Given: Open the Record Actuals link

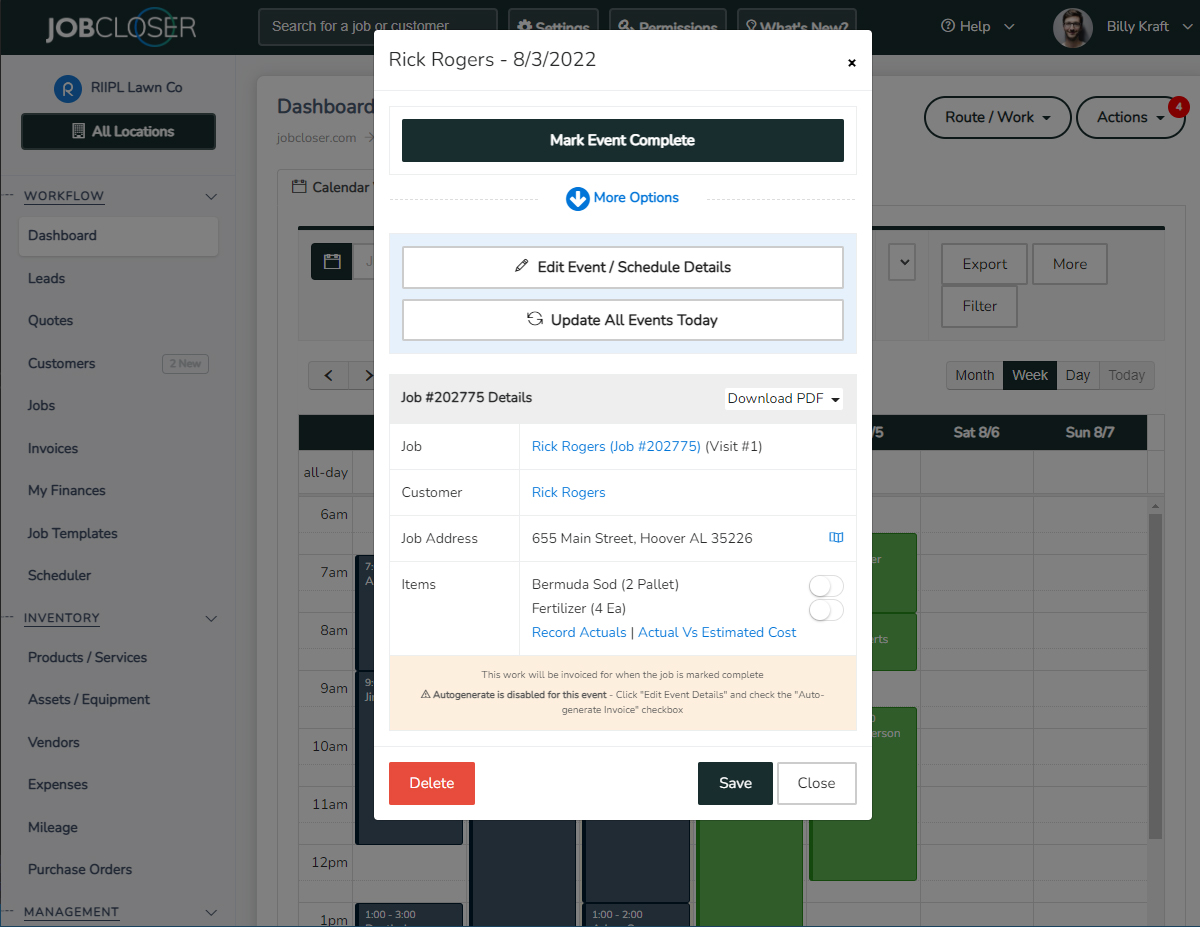Looking at the screenshot, I should pyautogui.click(x=579, y=631).
